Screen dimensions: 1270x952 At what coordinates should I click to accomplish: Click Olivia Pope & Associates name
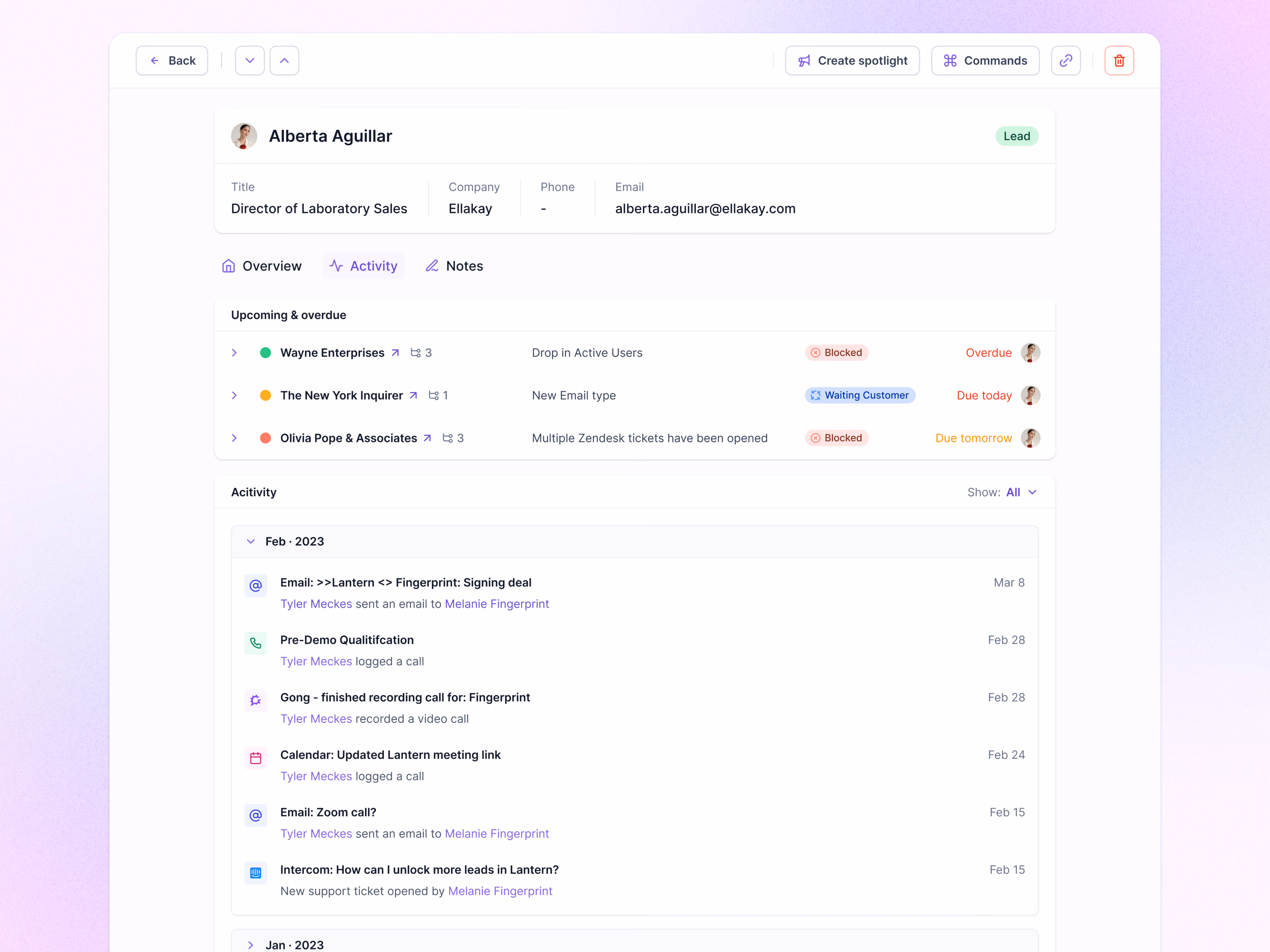click(348, 438)
